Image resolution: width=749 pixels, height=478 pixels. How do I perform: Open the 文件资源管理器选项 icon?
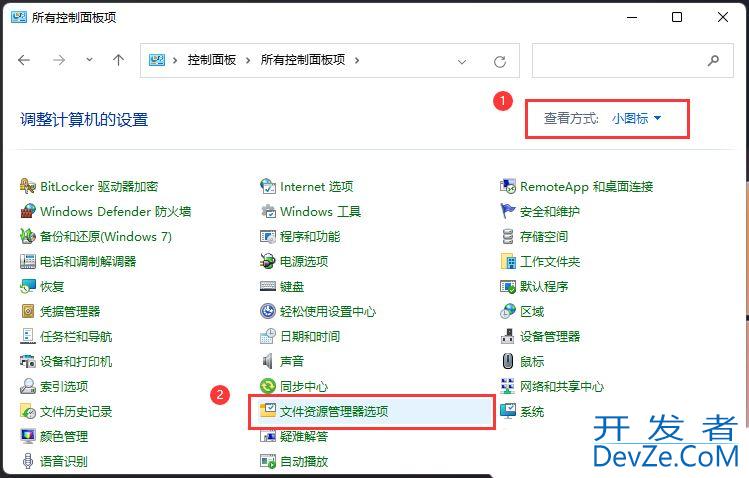(x=268, y=411)
